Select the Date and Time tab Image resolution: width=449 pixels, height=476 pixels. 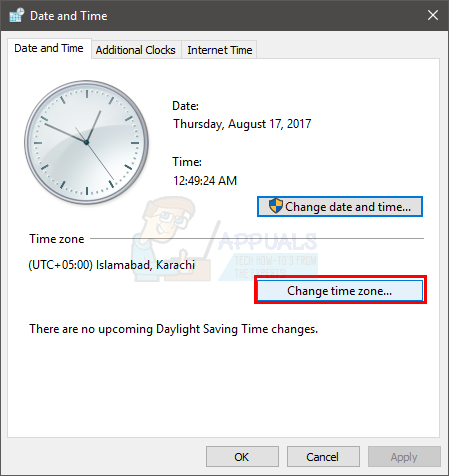(x=49, y=48)
